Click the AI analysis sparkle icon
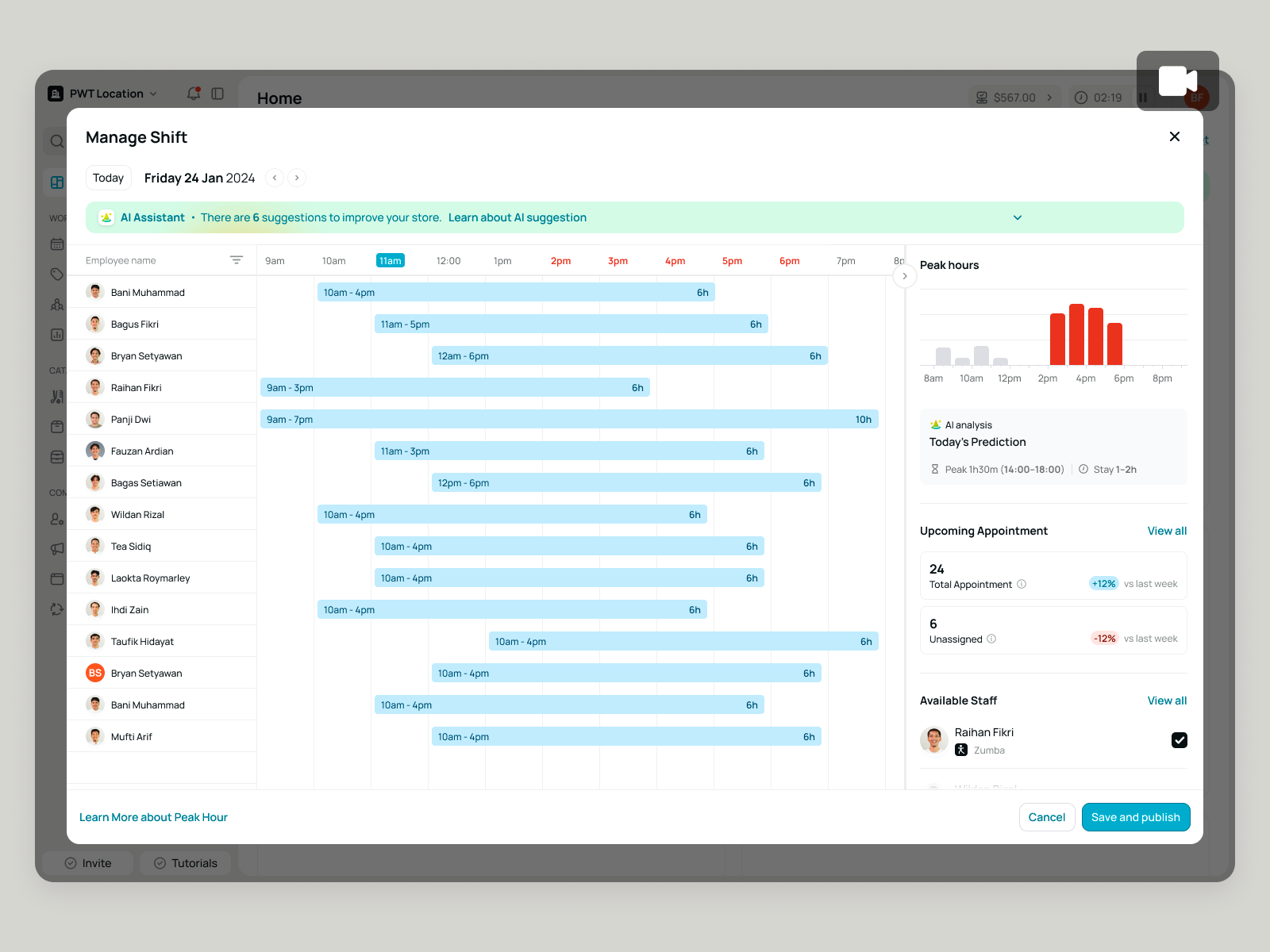1270x952 pixels. (x=936, y=425)
